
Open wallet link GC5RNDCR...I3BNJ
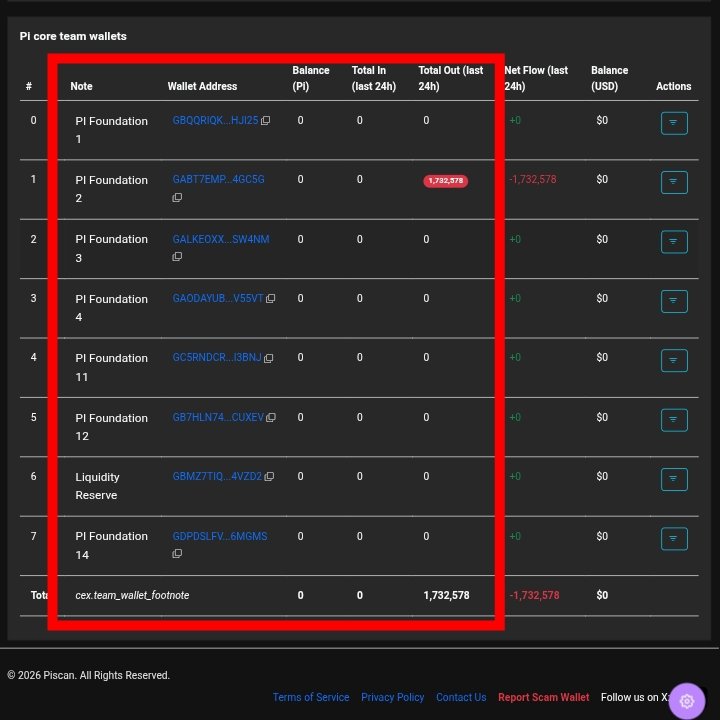217,358
